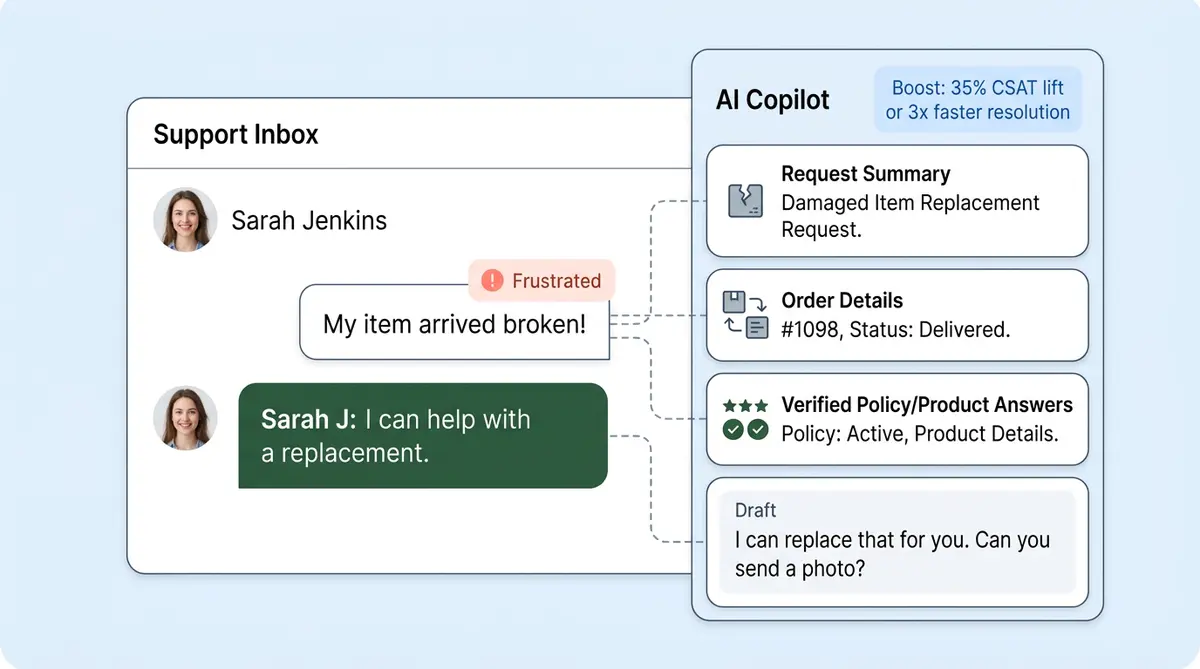Image resolution: width=1200 pixels, height=669 pixels.
Task: Select the three-star icon on Verified Answers card
Action: pyautogui.click(x=745, y=405)
